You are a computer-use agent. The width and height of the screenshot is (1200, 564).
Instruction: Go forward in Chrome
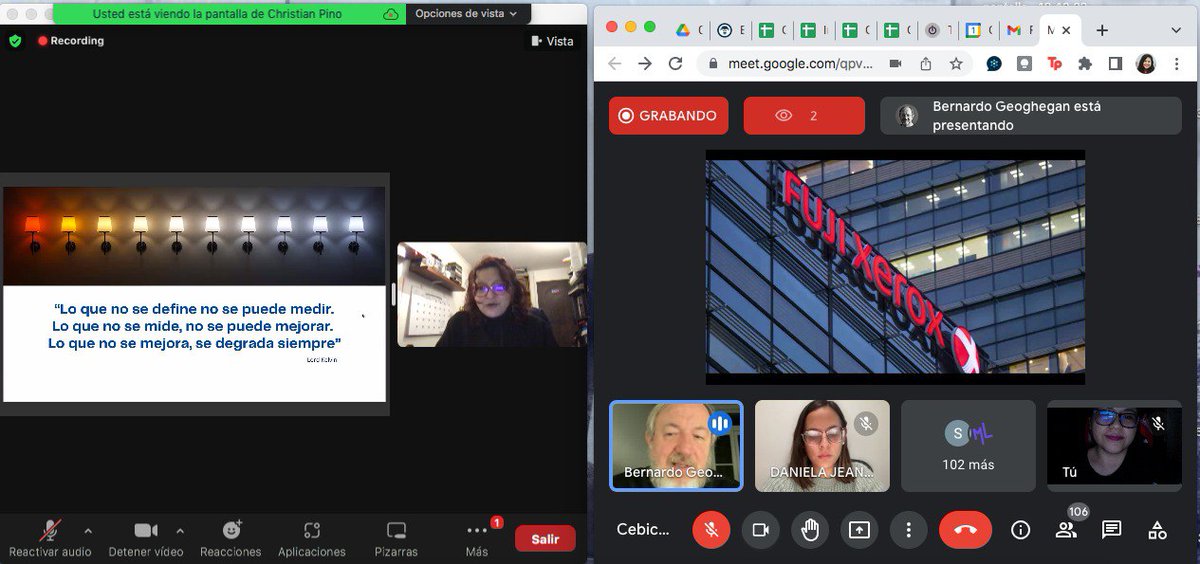pyautogui.click(x=645, y=63)
